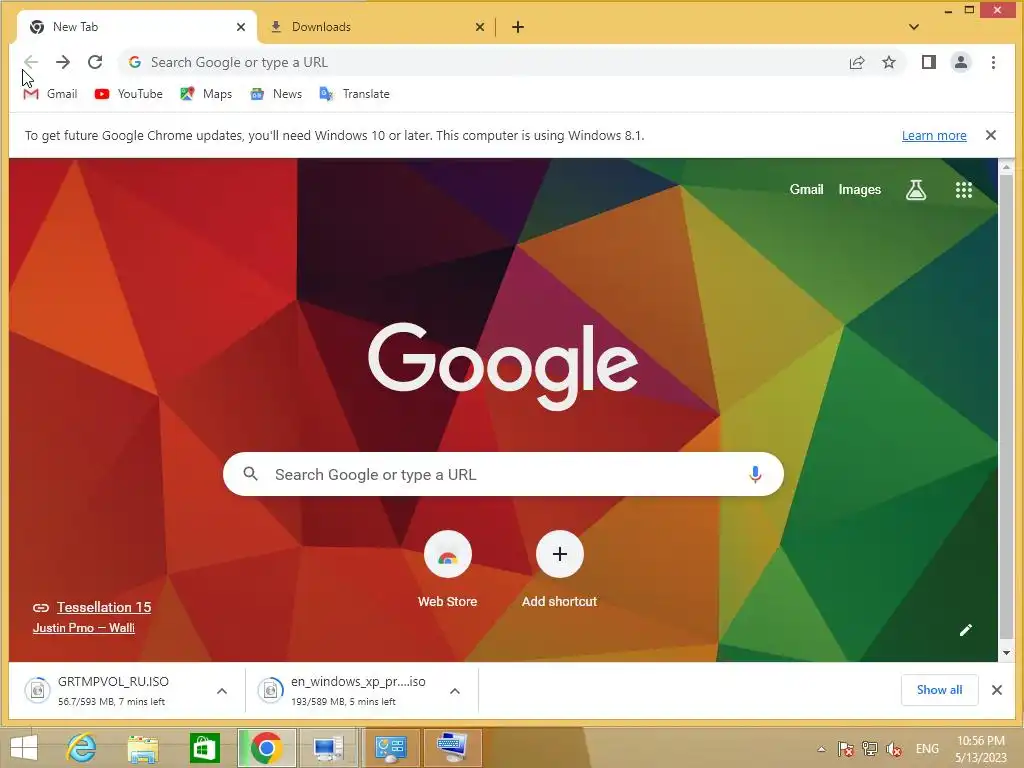
Task: Open the Gmail bookmark
Action: pos(50,94)
